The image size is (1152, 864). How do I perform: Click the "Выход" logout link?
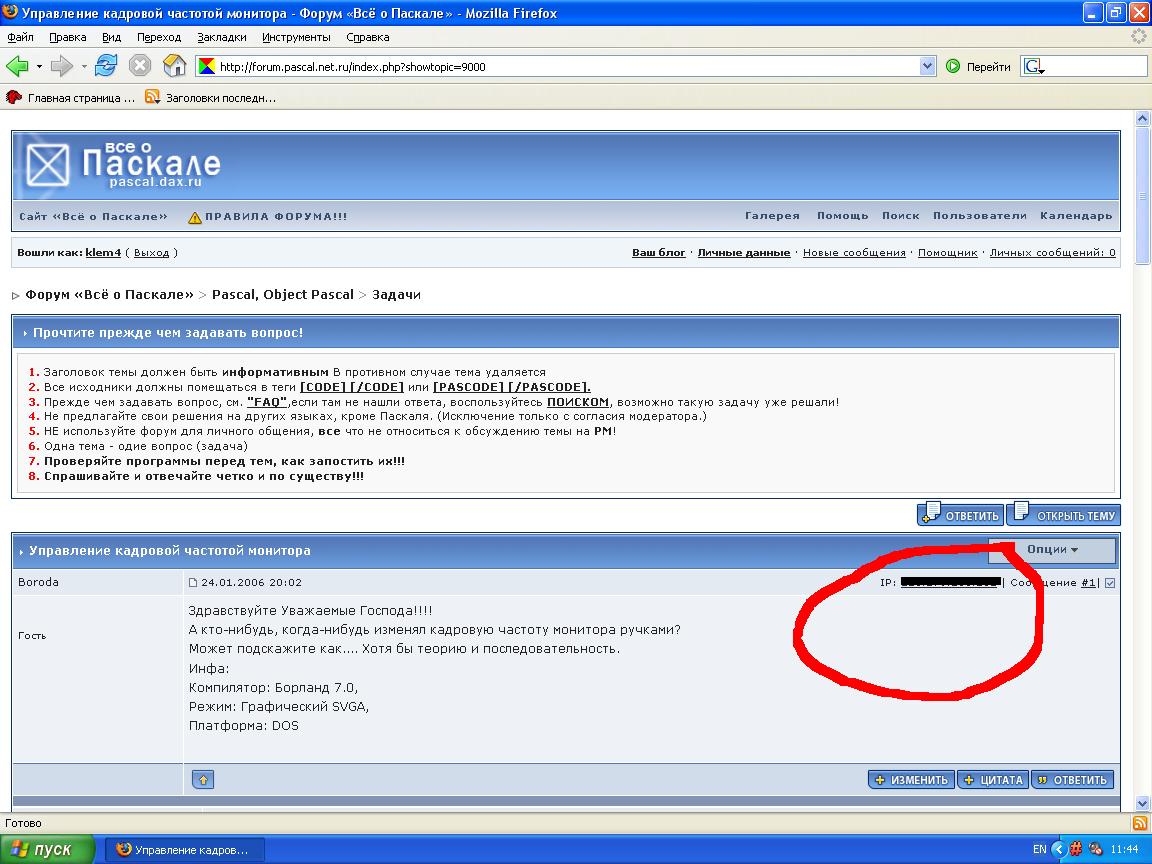click(x=151, y=253)
